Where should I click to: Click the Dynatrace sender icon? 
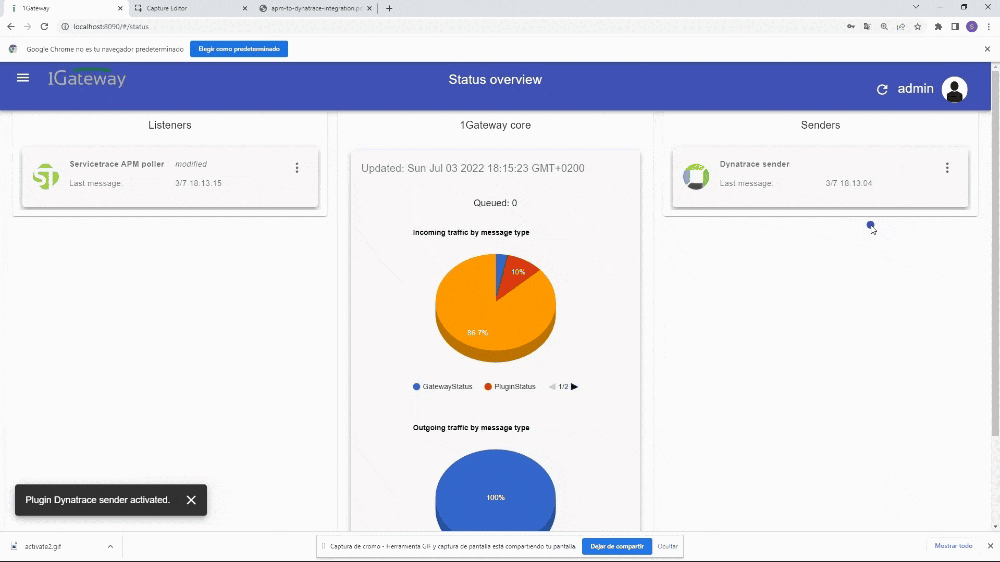point(696,177)
